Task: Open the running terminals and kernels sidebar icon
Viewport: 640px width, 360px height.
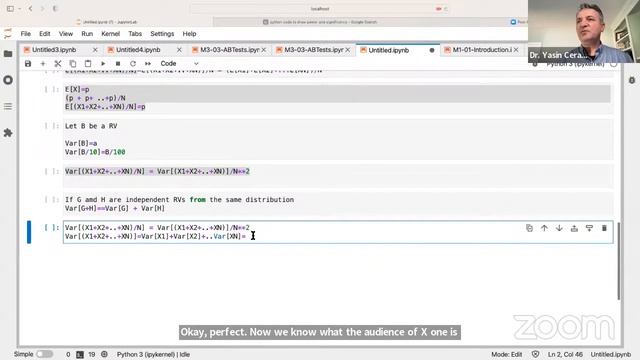Action: 8,80
